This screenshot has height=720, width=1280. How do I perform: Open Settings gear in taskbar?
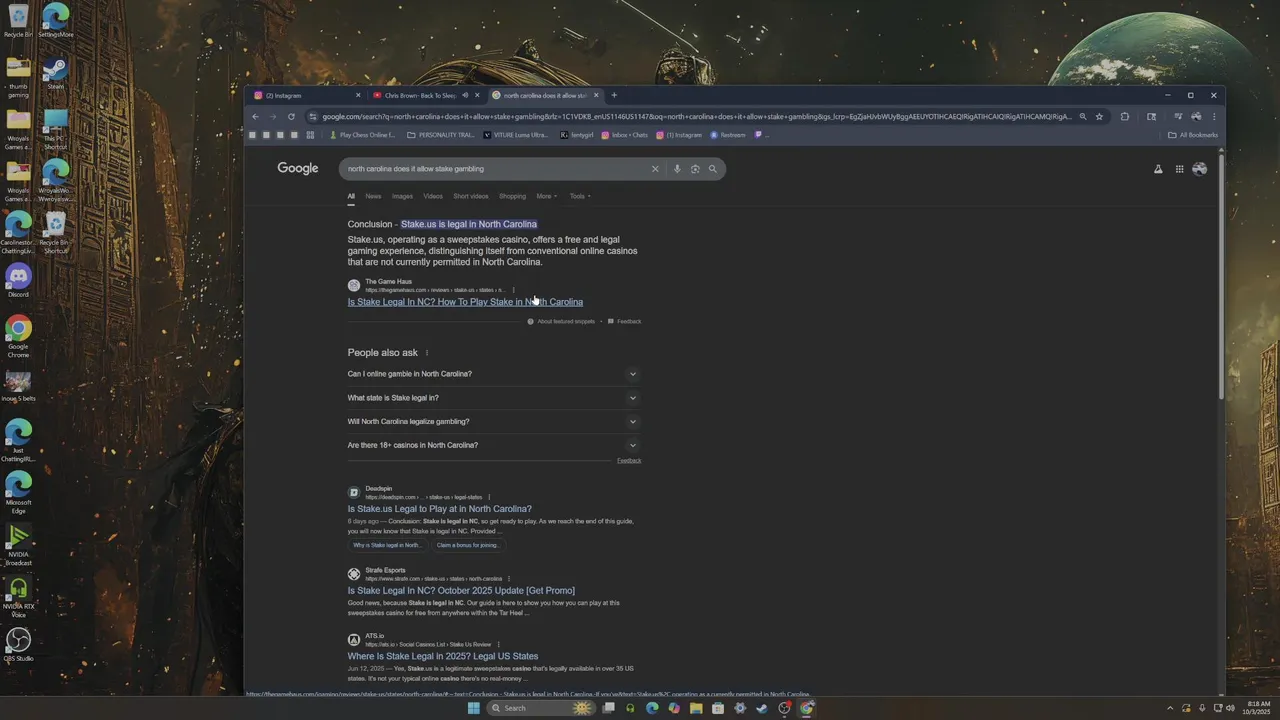[x=740, y=708]
